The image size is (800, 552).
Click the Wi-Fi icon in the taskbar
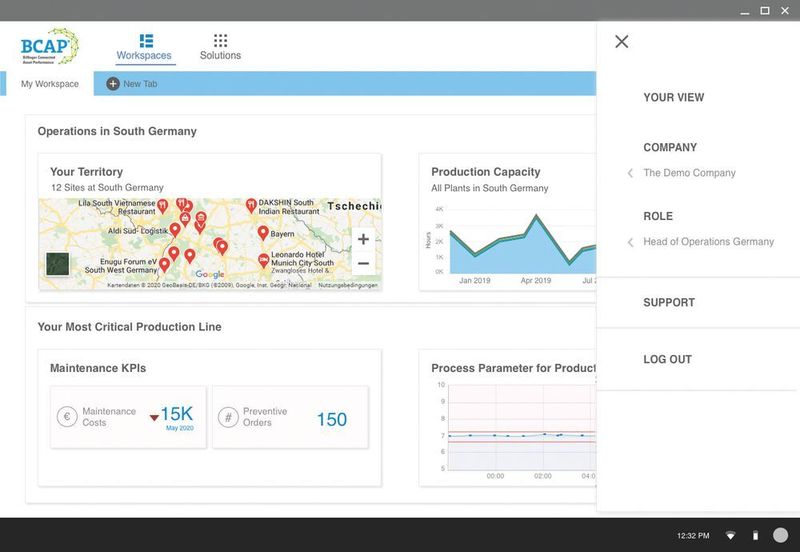click(x=731, y=535)
